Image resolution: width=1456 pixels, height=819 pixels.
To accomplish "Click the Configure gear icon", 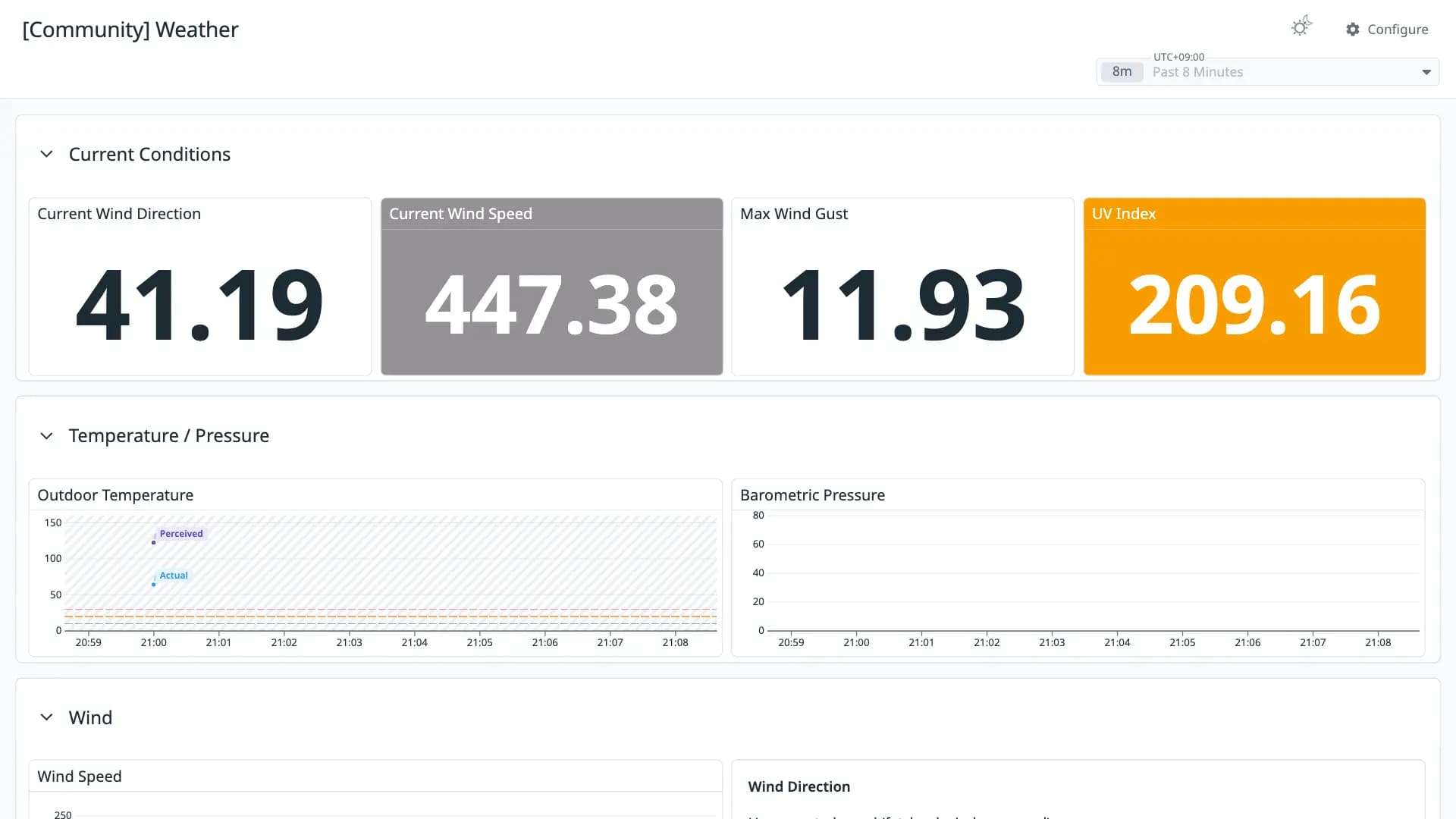I will (x=1353, y=29).
